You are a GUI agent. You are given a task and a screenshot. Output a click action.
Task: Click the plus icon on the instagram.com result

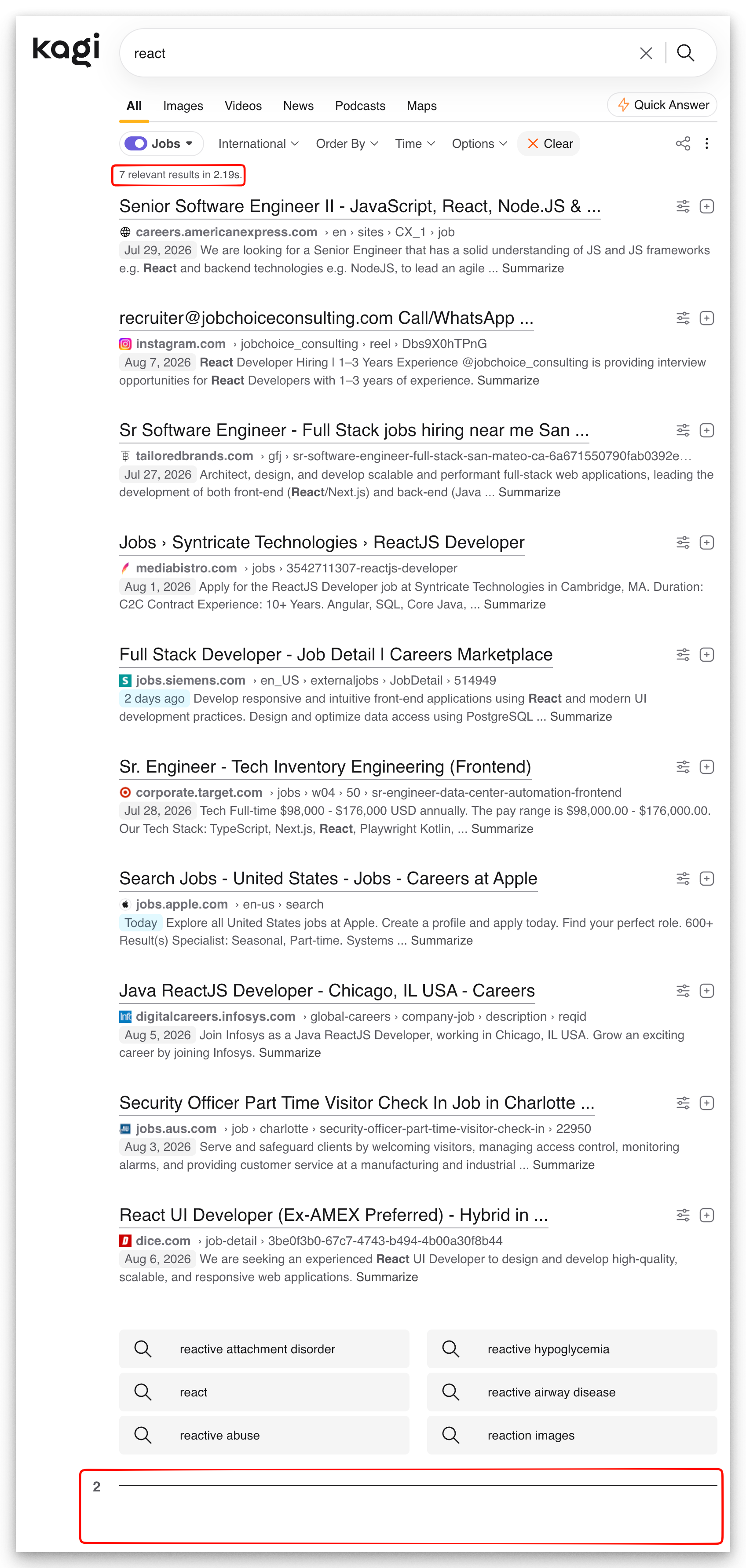(x=706, y=319)
